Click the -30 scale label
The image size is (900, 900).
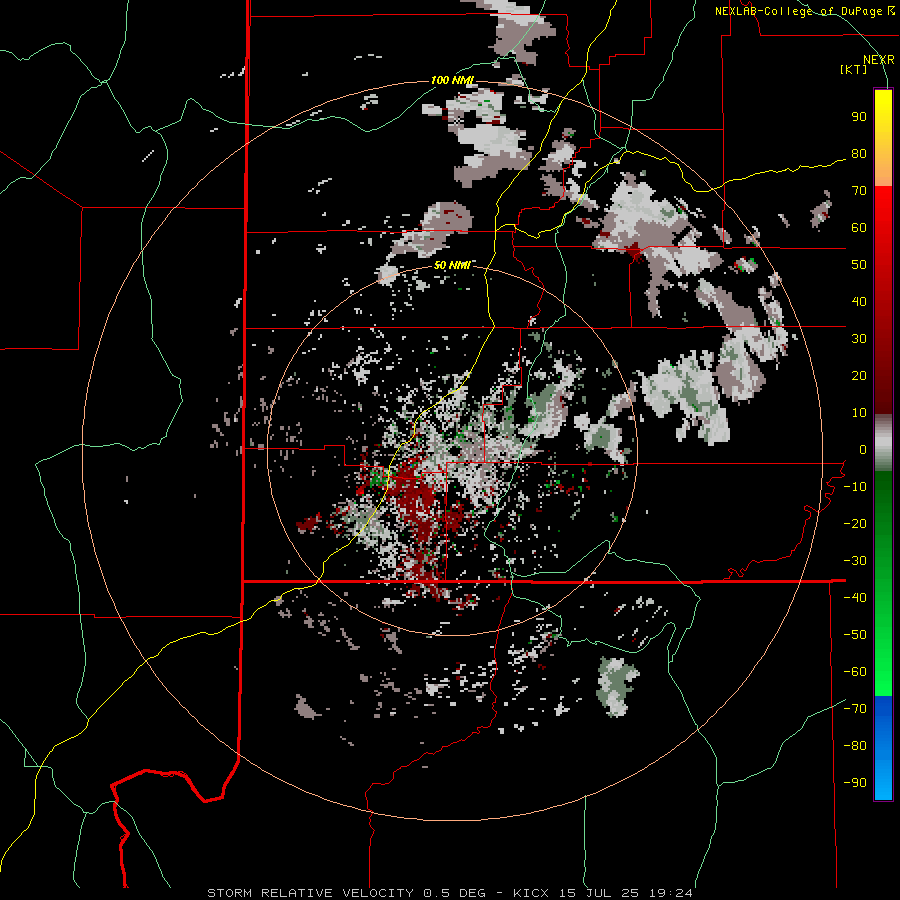coord(855,561)
